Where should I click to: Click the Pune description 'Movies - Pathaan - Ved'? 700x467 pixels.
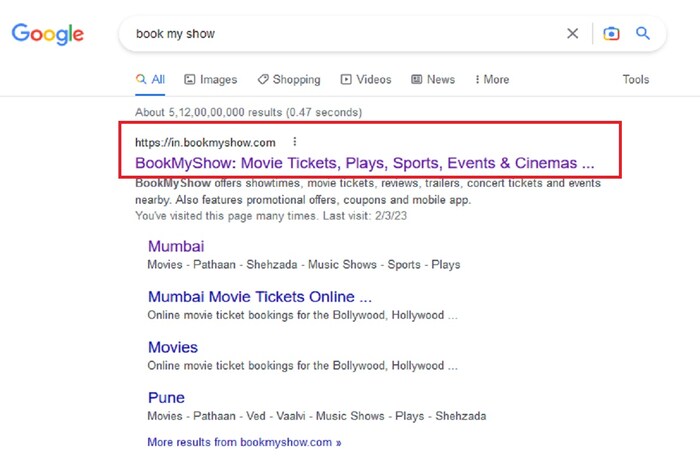(317, 416)
